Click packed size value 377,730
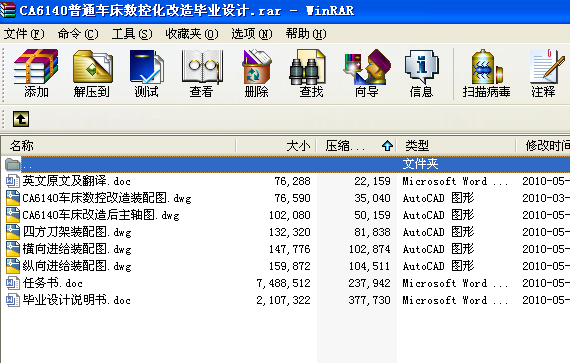Viewport: 570px width, 363px height. 369,300
